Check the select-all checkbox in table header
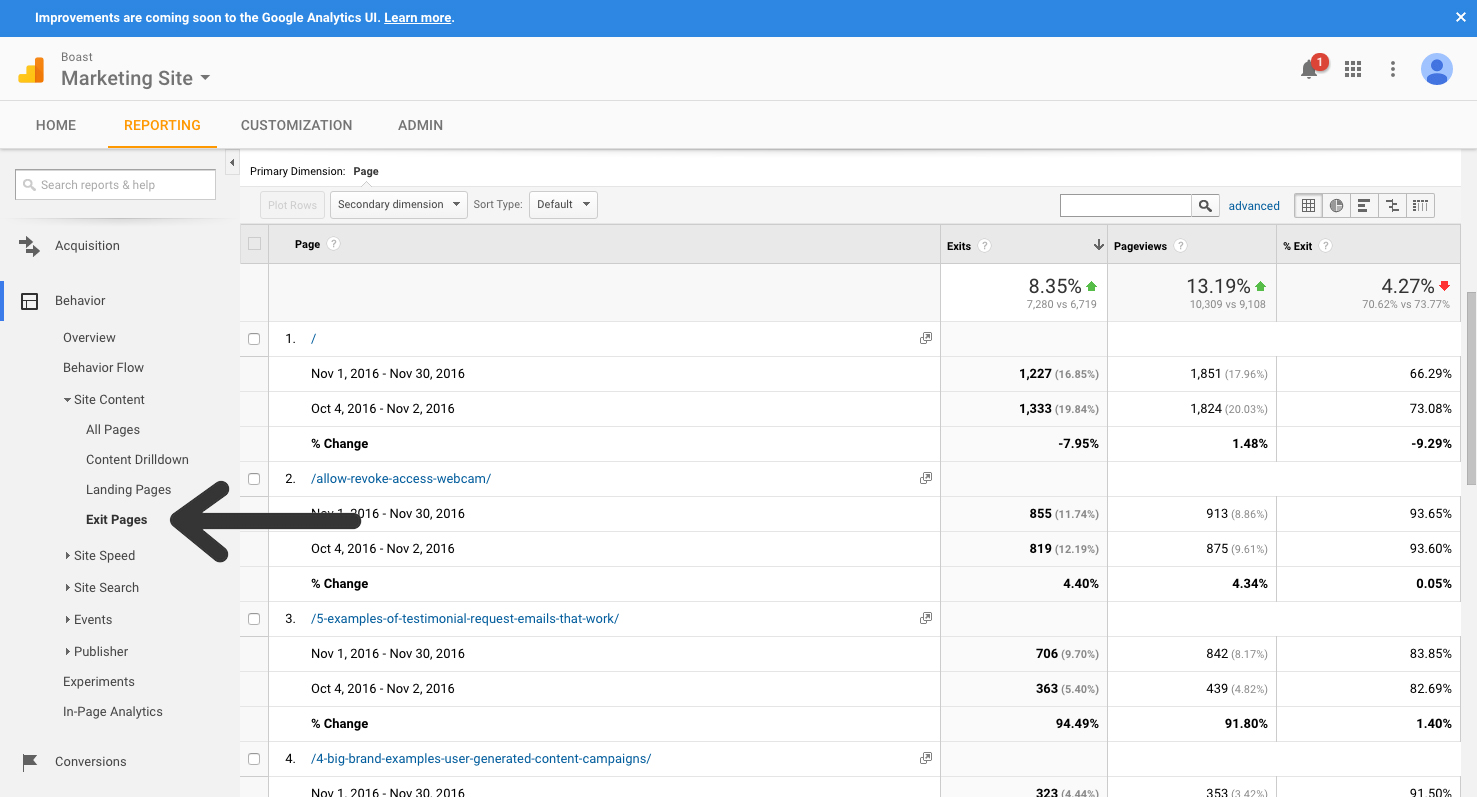The width and height of the screenshot is (1477, 797). pos(253,244)
